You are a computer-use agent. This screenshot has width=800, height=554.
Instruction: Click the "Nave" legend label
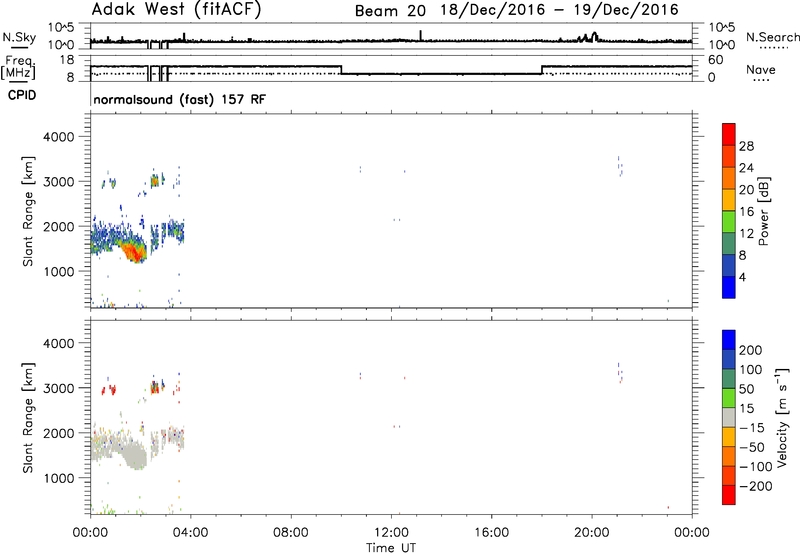coord(761,70)
